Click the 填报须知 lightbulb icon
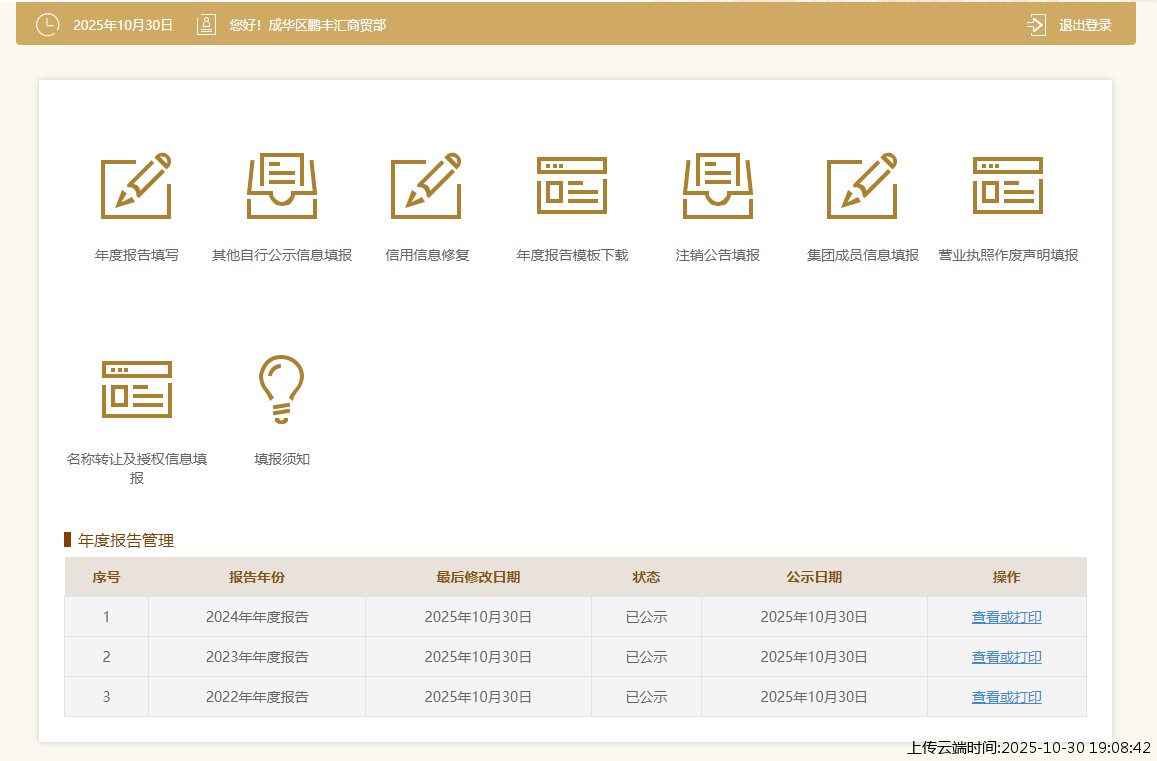Screen dimensions: 1157x761 [282, 389]
